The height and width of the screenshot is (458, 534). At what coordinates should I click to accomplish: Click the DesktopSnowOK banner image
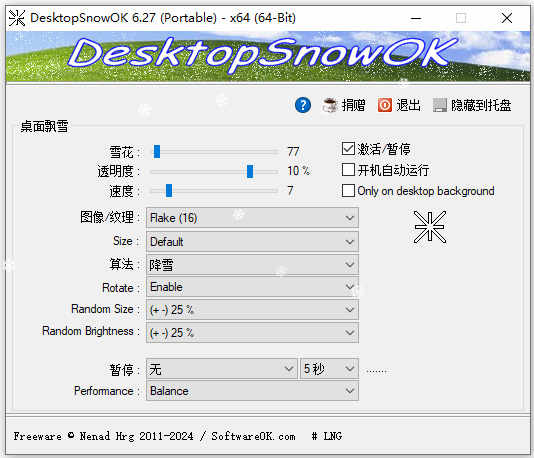[x=268, y=57]
